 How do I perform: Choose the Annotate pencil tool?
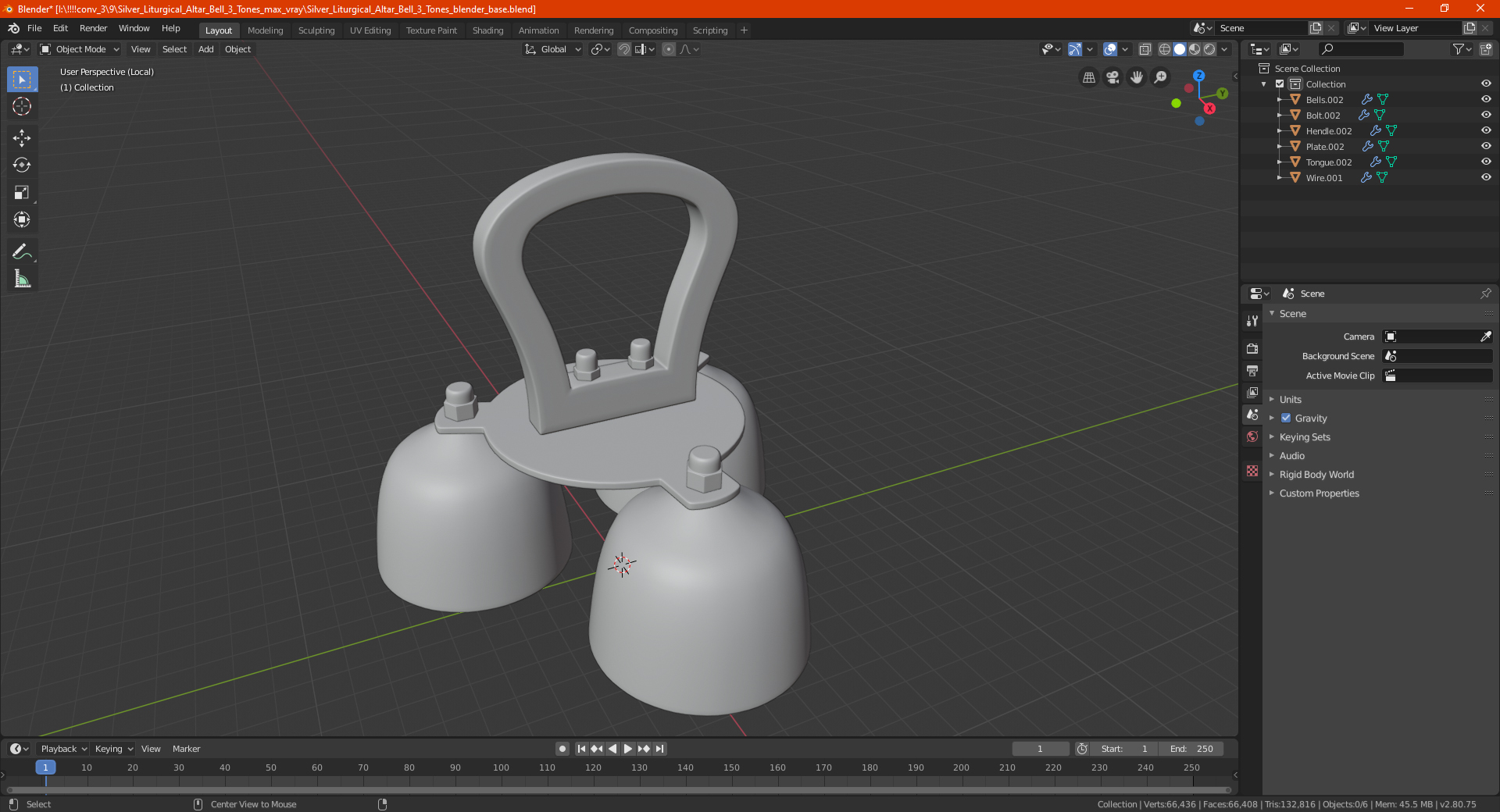(x=22, y=251)
